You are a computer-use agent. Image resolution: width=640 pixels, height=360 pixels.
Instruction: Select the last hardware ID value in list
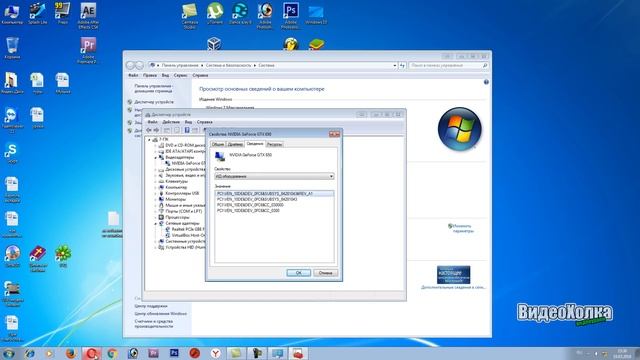pos(248,211)
